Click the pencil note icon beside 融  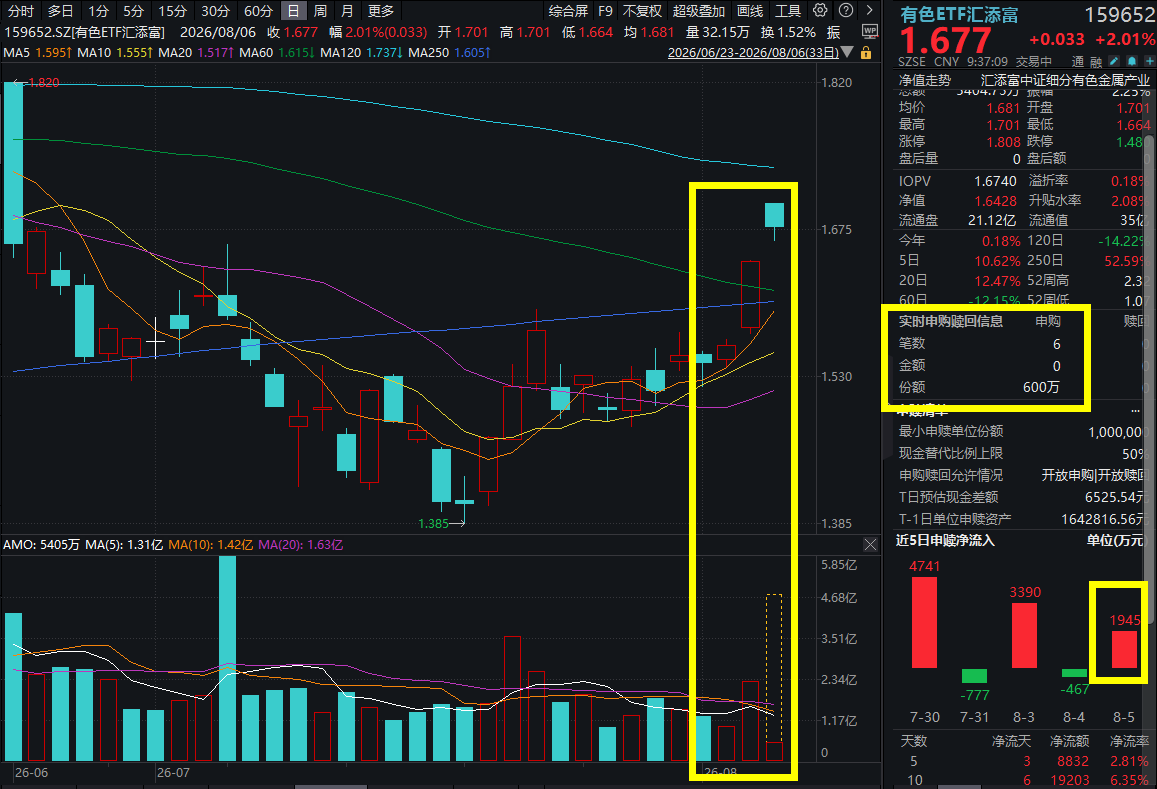pyautogui.click(x=1113, y=61)
